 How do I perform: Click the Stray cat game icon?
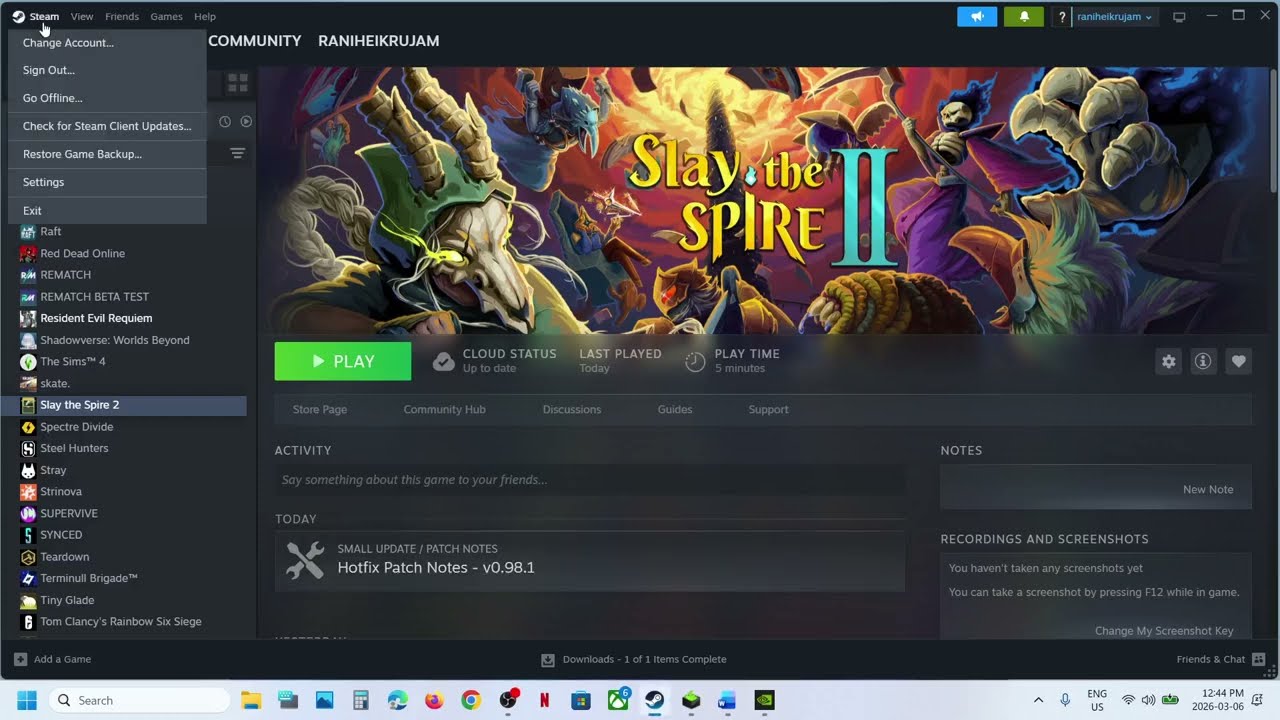pyautogui.click(x=28, y=470)
